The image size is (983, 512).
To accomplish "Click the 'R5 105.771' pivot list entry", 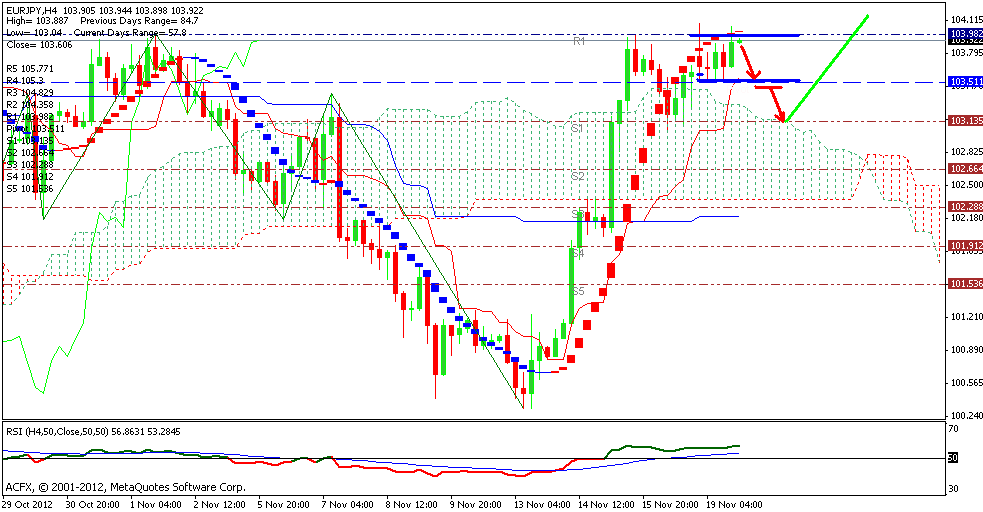I will (29, 69).
